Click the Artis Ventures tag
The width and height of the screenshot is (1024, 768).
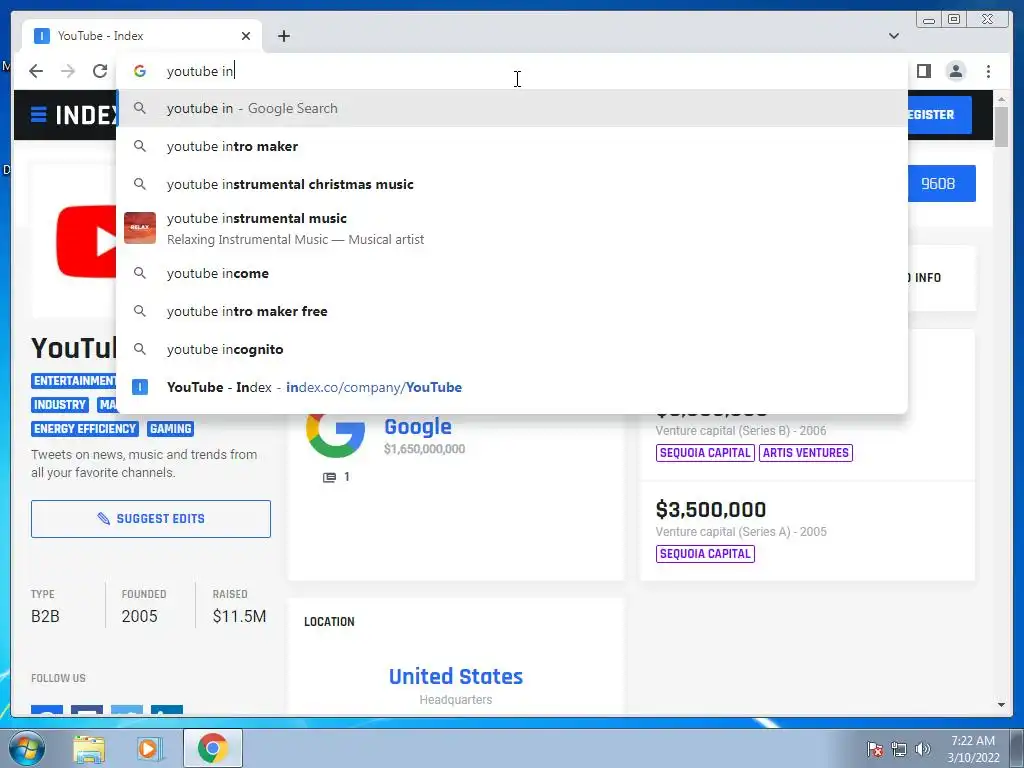click(x=806, y=453)
